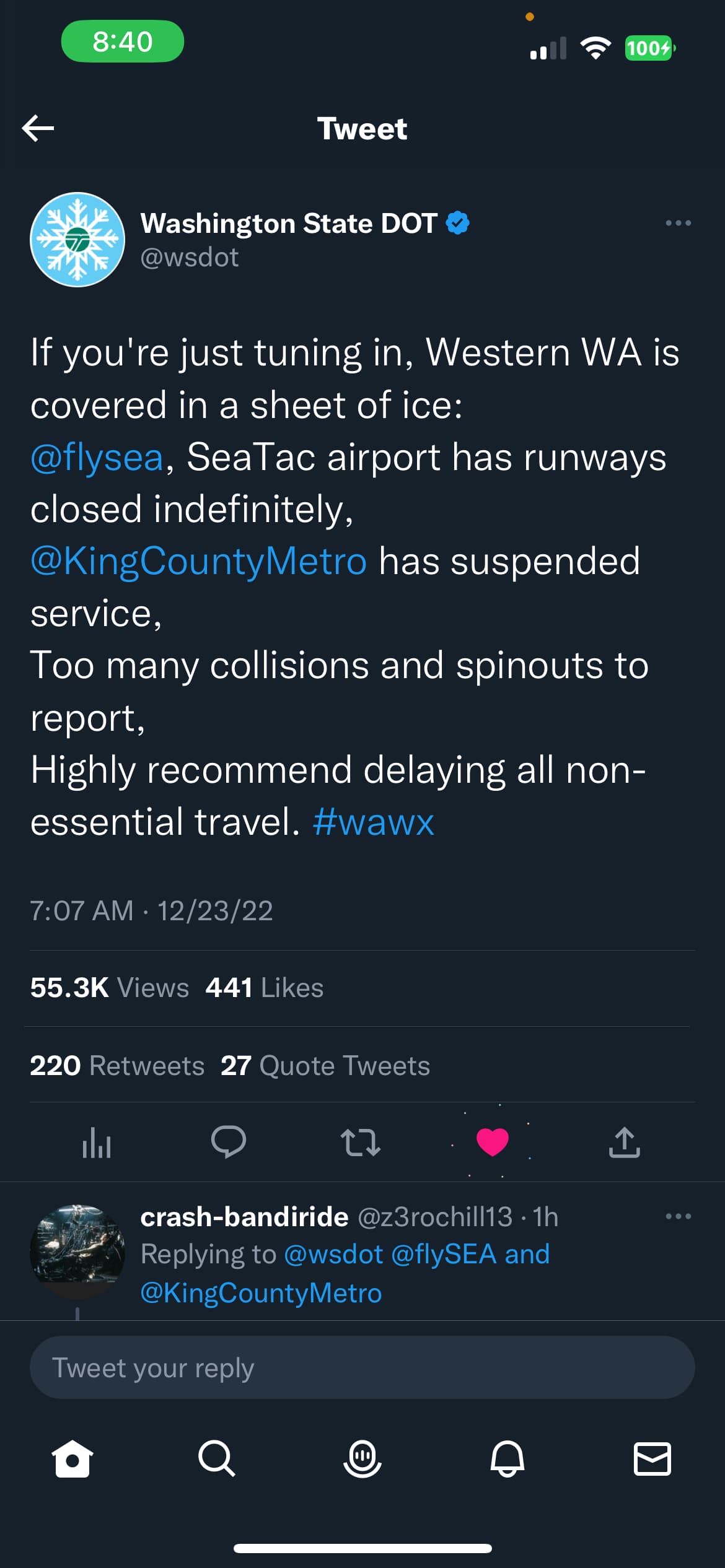Open the #wawx hashtag
This screenshot has width=725, height=1568.
[373, 822]
